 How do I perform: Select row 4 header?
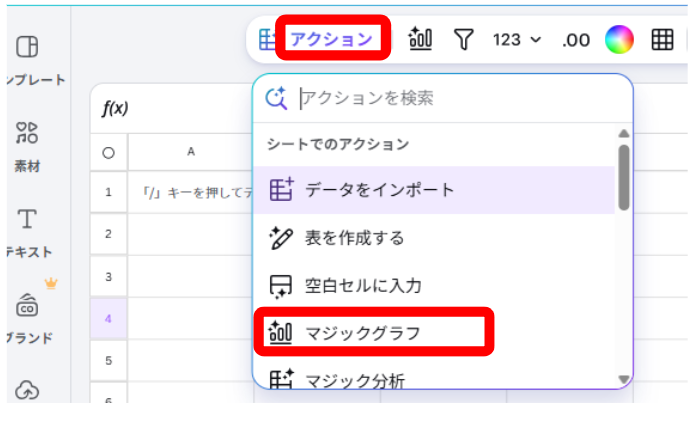tap(108, 319)
